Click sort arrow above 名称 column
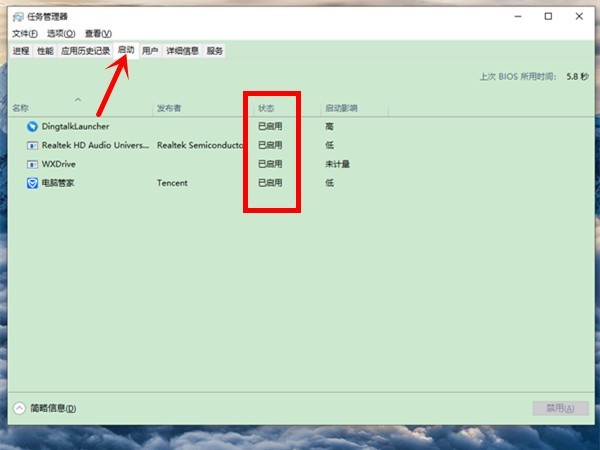Viewport: 600px width, 450px height. [78, 99]
